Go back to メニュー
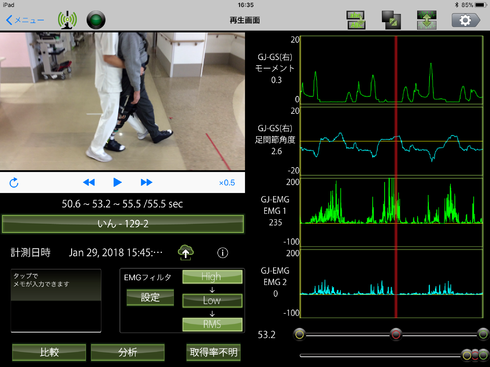Image resolution: width=490 pixels, height=367 pixels. [25, 20]
